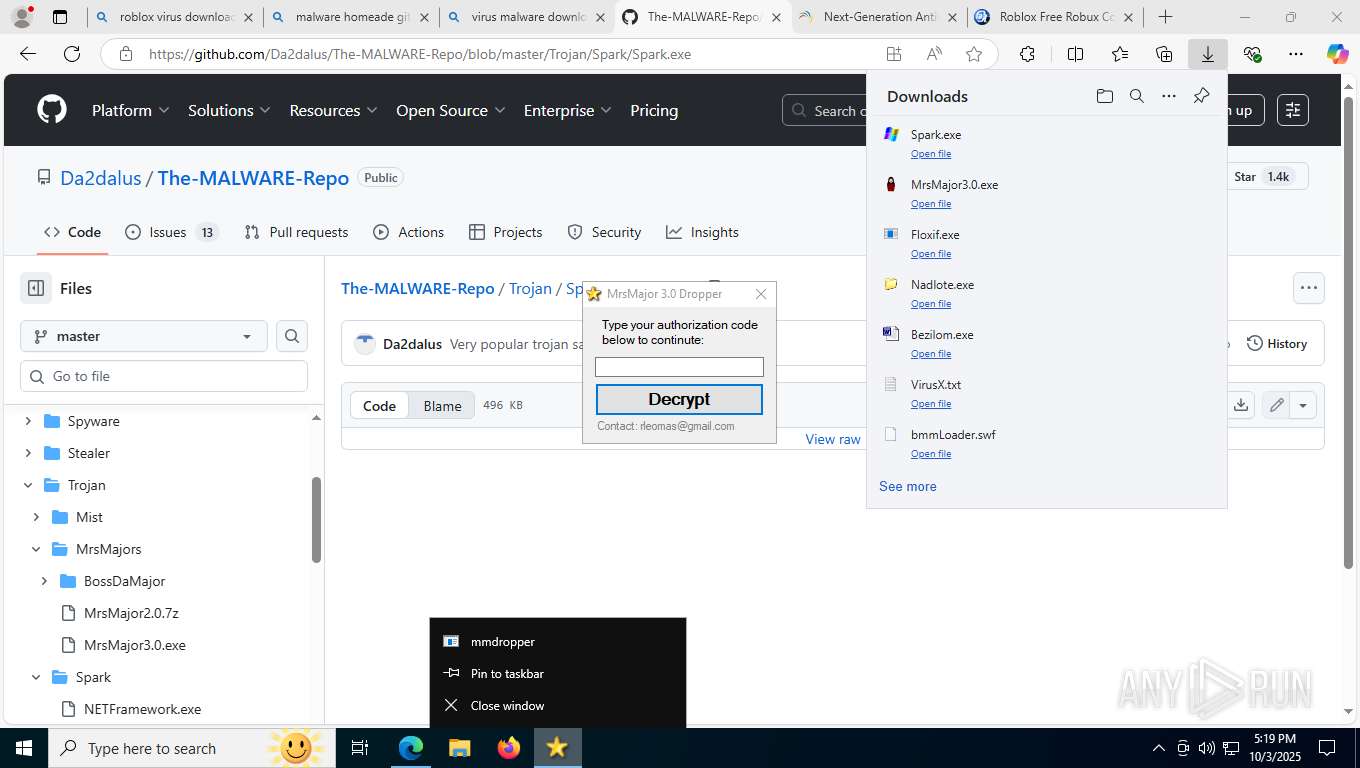
Task: Switch to the Security tab
Action: 604,232
